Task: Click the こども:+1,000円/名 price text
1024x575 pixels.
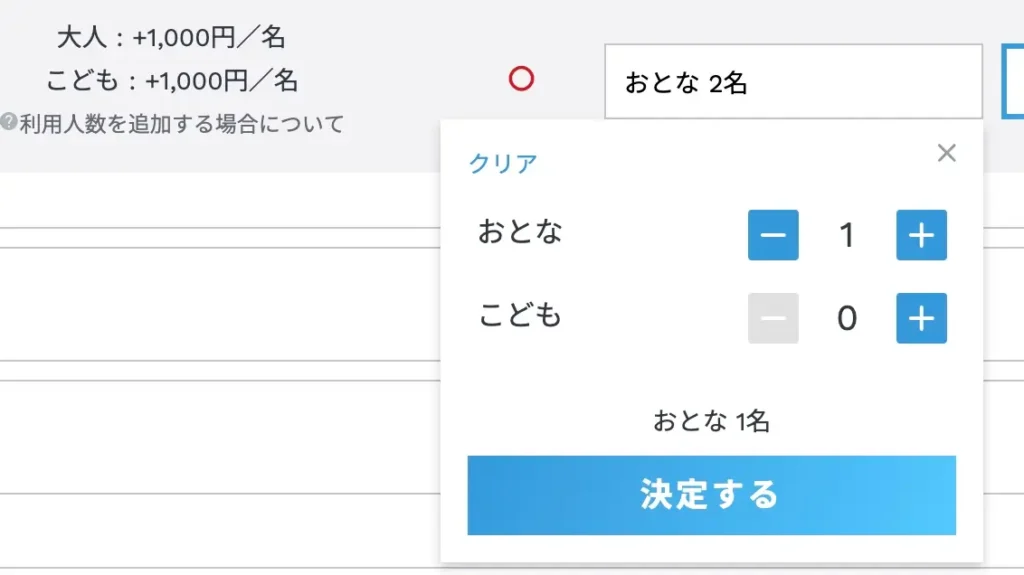Action: tap(171, 80)
